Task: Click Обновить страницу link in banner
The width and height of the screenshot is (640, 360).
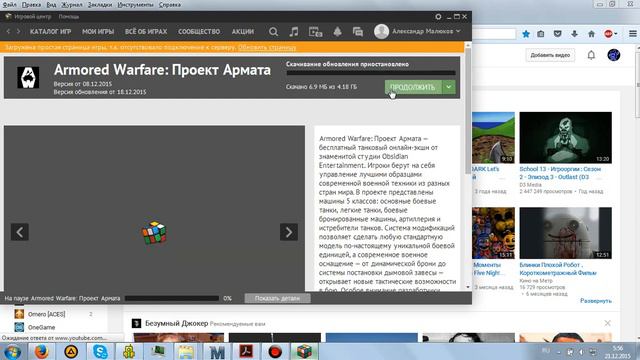Action: pyautogui.click(x=267, y=47)
